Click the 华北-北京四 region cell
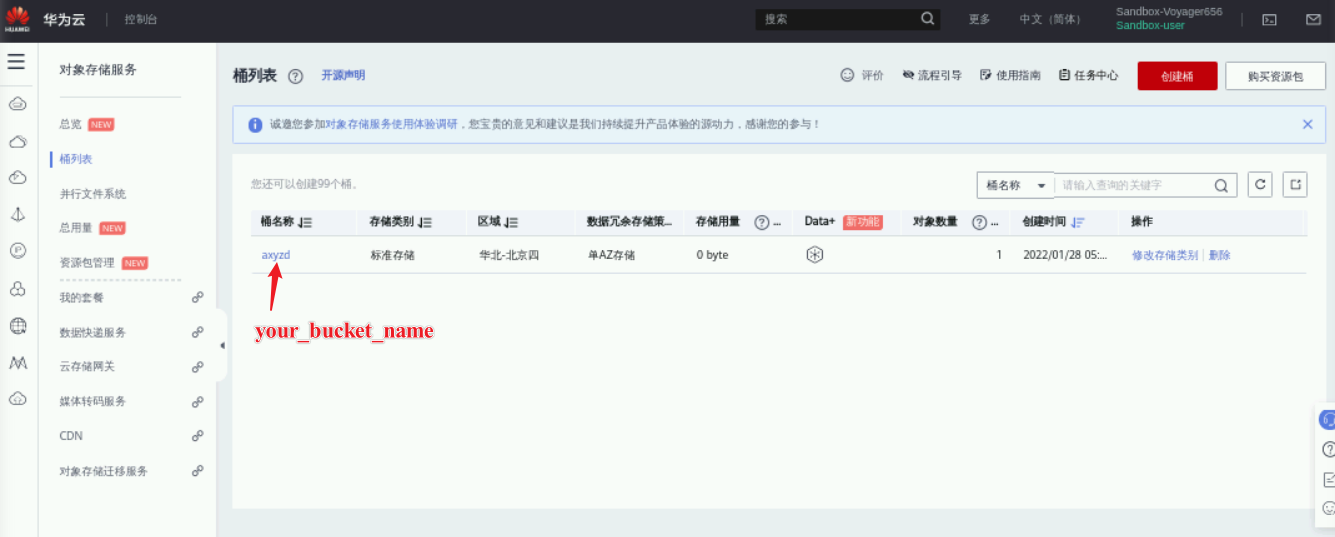Image resolution: width=1335 pixels, height=537 pixels. [x=509, y=255]
